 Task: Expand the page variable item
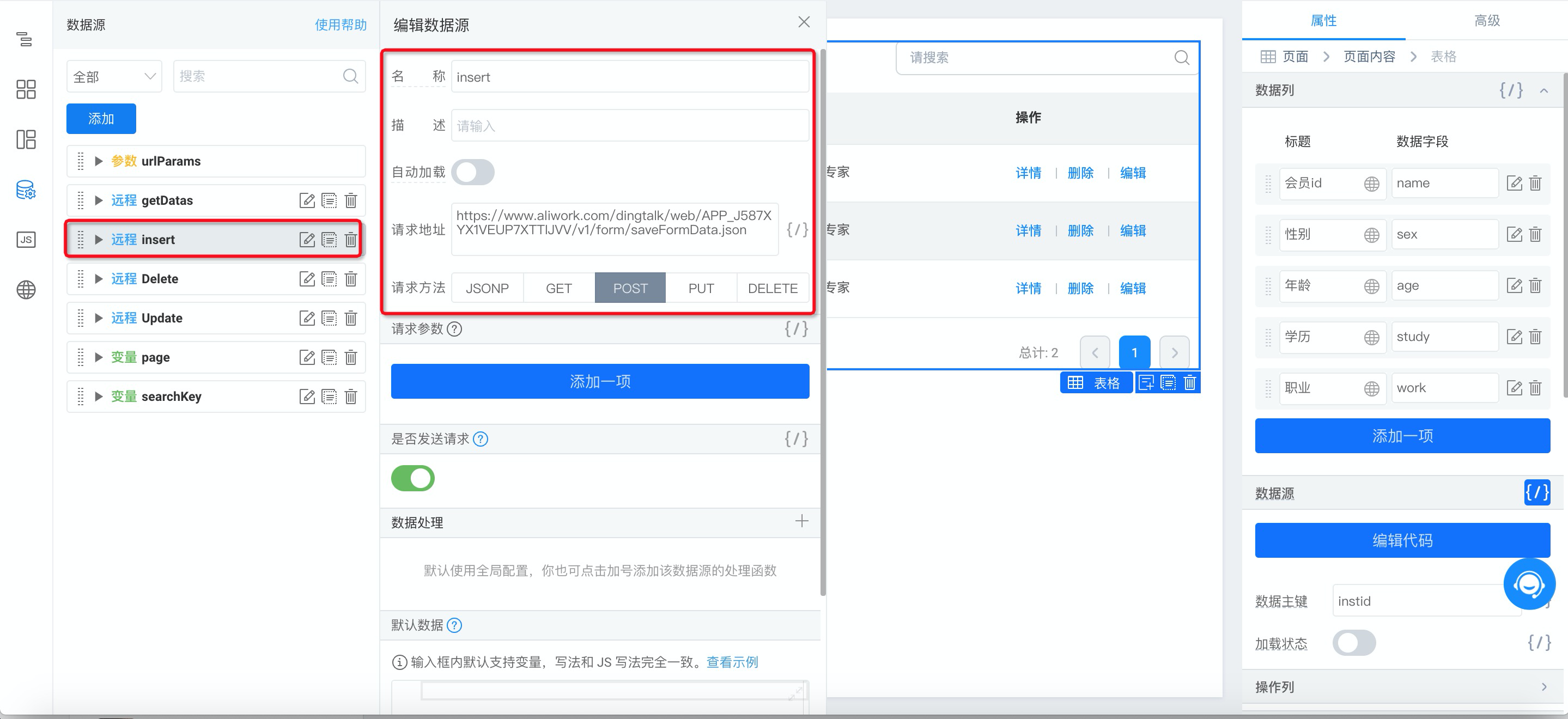click(99, 357)
